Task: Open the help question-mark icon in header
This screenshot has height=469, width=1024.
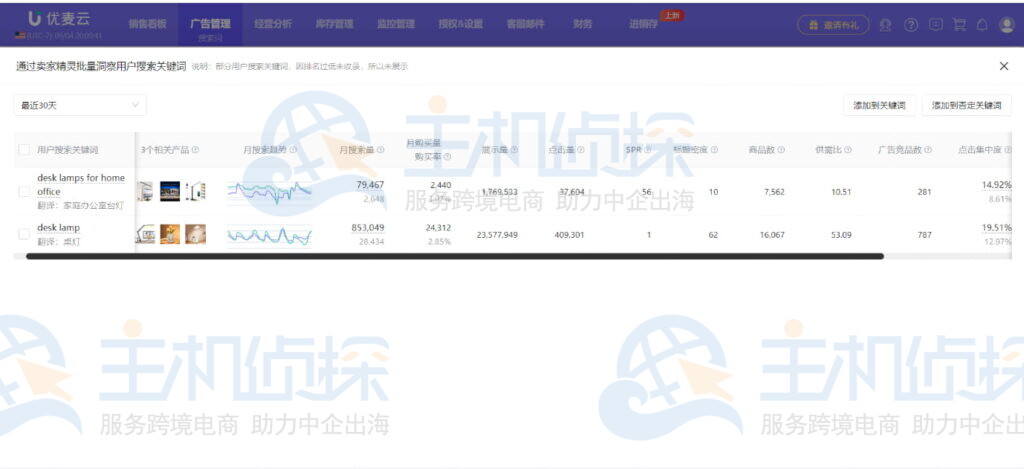Action: click(910, 25)
